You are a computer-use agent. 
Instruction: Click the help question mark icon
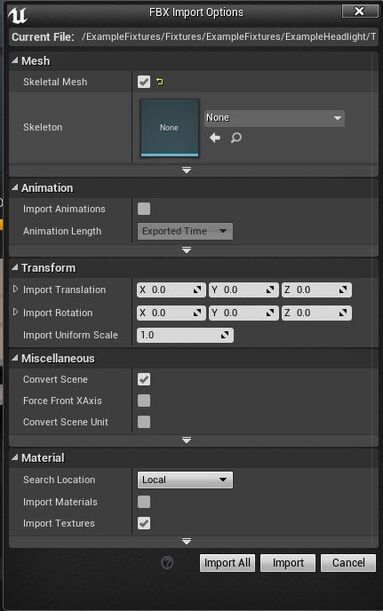(167, 562)
